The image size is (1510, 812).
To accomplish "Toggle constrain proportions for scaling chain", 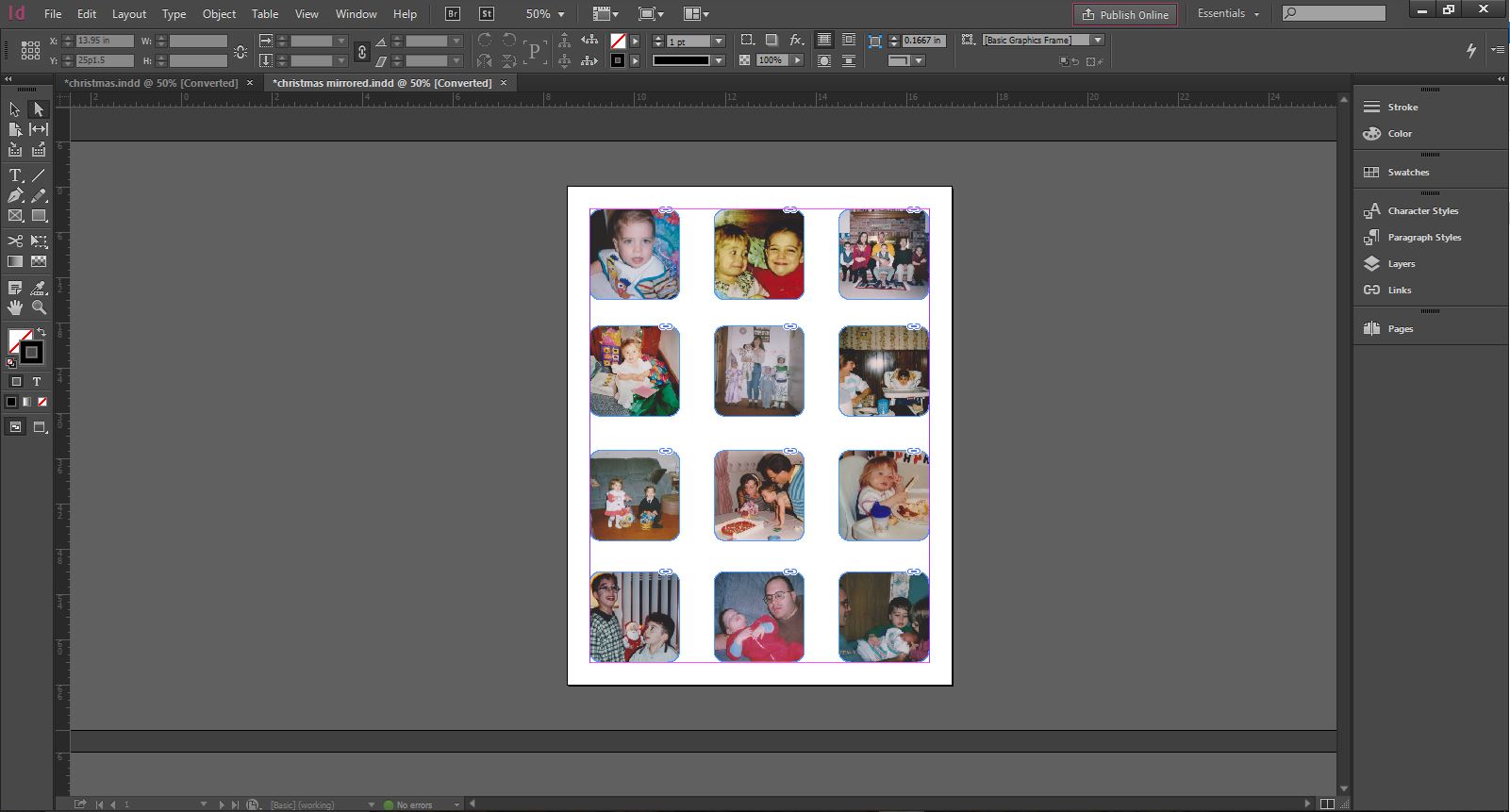I will [361, 51].
